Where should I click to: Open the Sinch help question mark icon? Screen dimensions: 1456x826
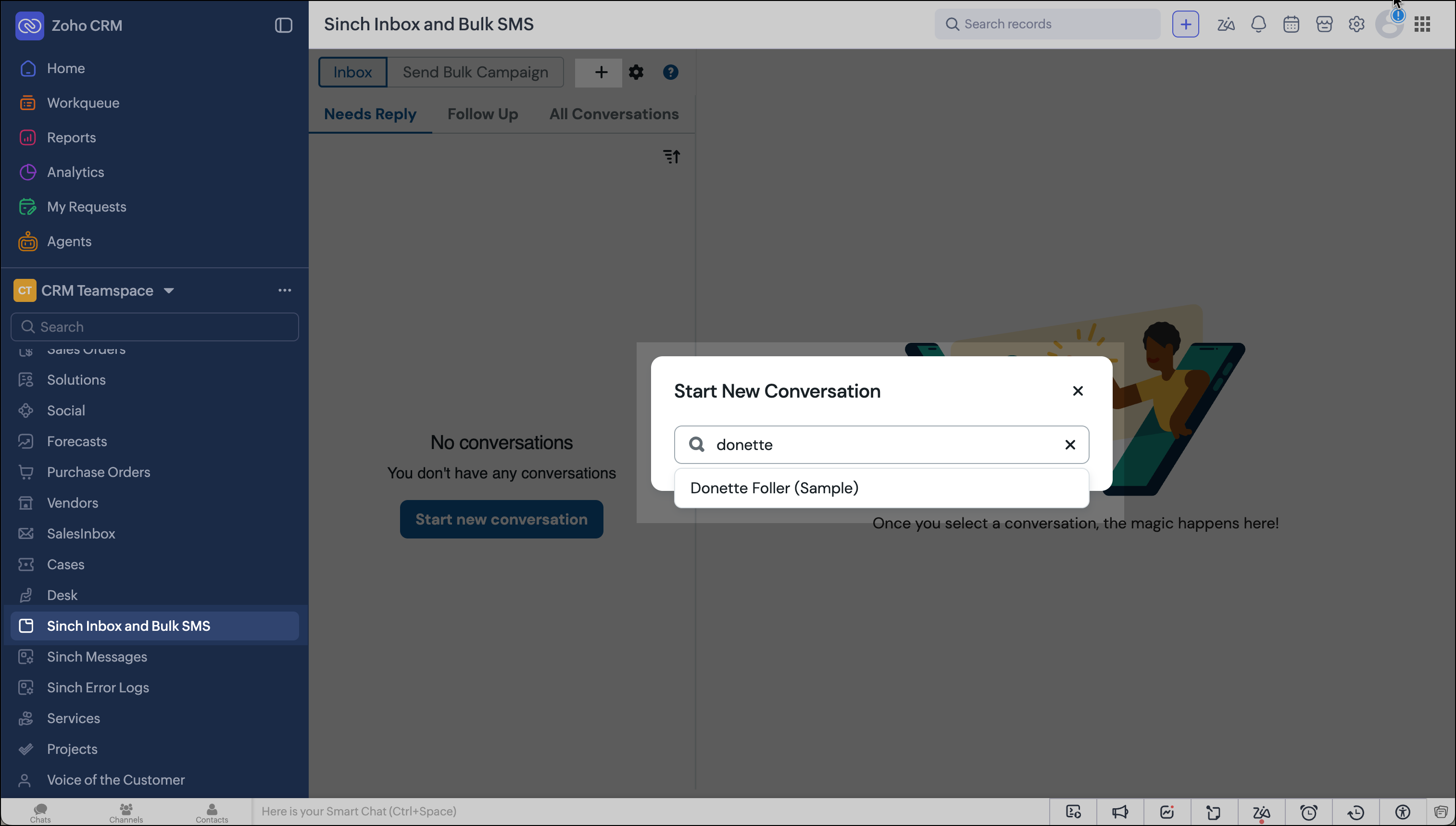click(670, 72)
